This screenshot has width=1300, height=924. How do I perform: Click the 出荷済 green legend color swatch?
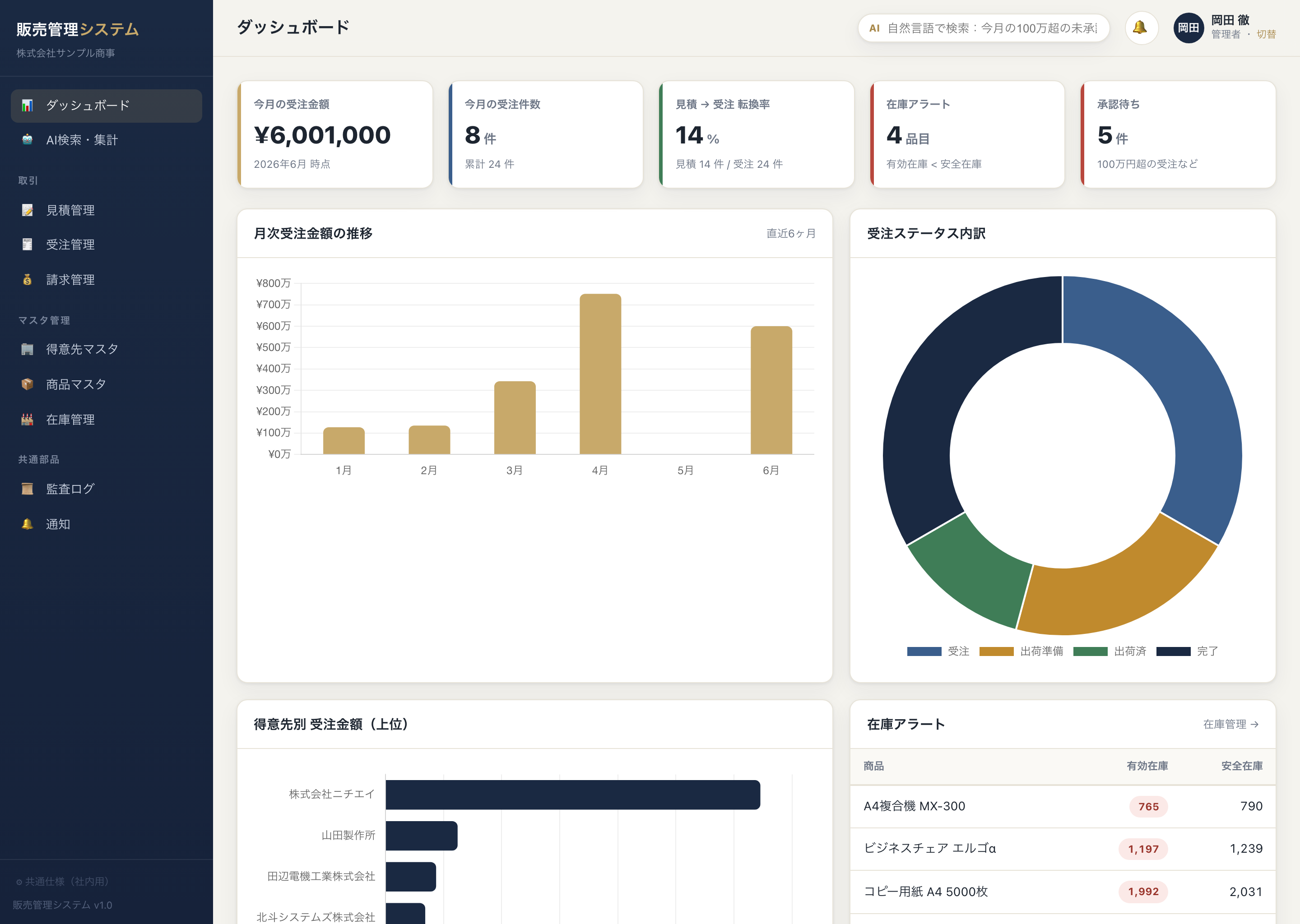[x=1090, y=651]
